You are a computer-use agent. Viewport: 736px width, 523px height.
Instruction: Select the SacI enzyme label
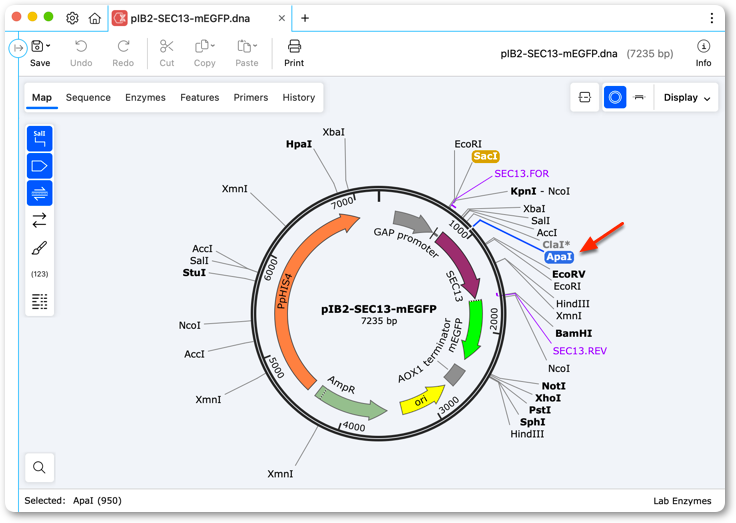pos(485,156)
